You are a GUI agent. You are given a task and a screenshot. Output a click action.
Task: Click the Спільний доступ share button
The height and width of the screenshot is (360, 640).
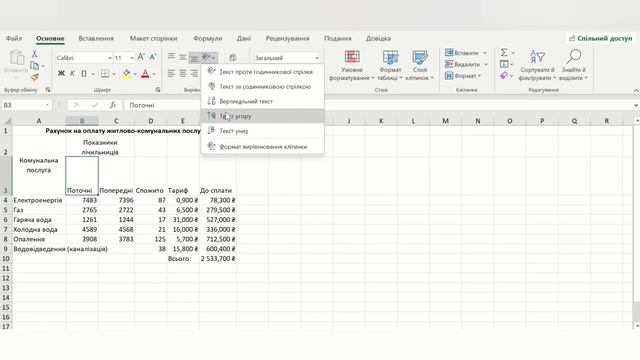600,38
